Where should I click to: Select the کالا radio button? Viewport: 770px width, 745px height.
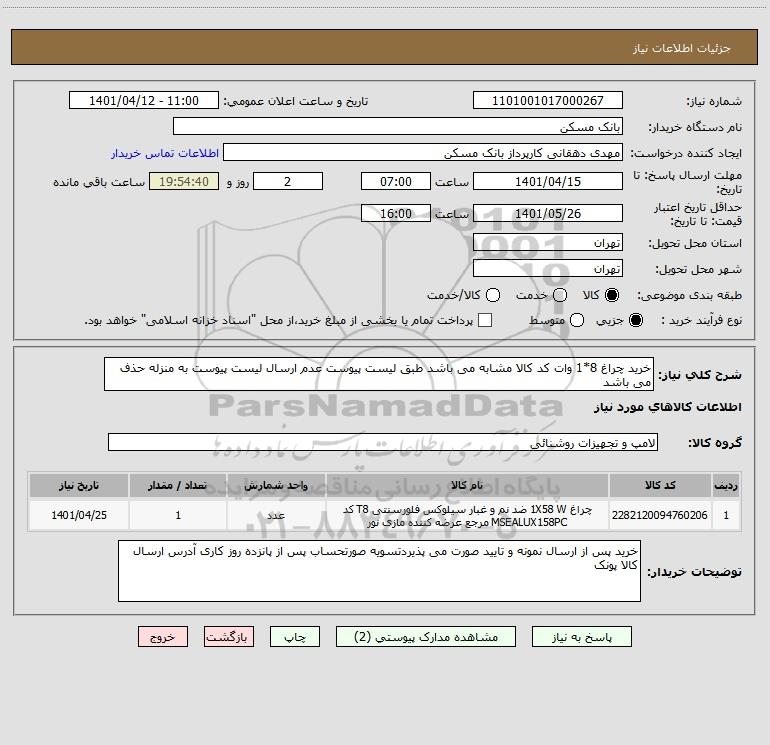click(612, 295)
